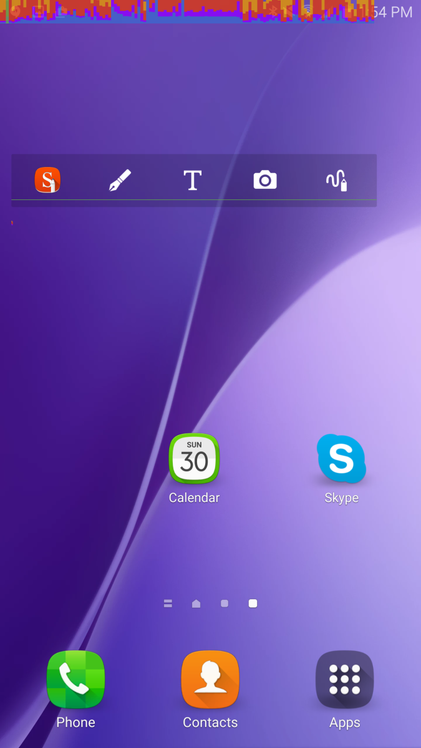Go to the main home page indicator

196,603
